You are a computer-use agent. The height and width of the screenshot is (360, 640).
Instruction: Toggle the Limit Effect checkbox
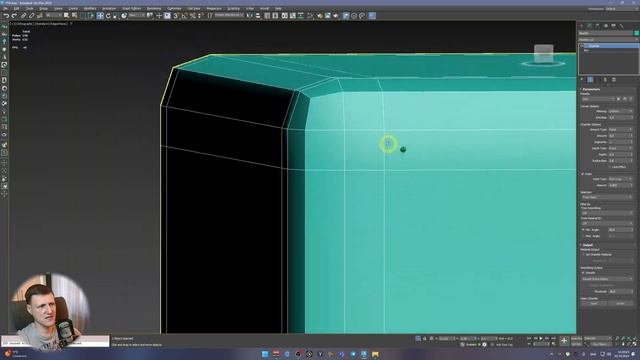click(x=610, y=167)
